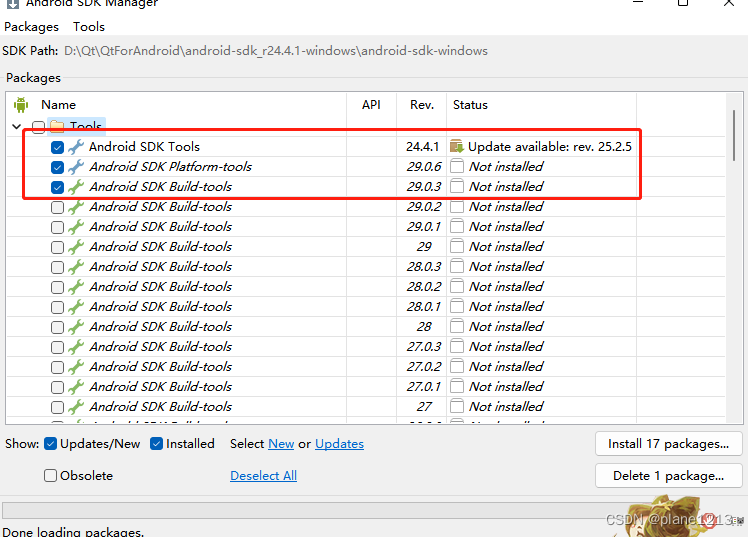Check Build-tools 27.0.2 checkbox
The width and height of the screenshot is (748, 537).
click(57, 368)
